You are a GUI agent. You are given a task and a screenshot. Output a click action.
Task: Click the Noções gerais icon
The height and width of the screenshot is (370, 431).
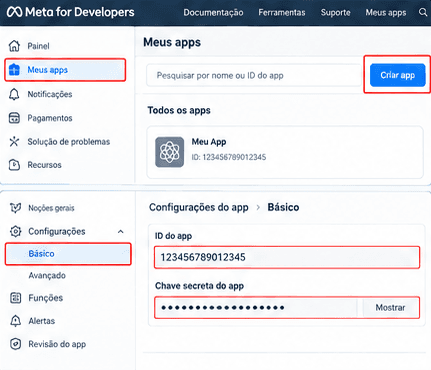15,208
